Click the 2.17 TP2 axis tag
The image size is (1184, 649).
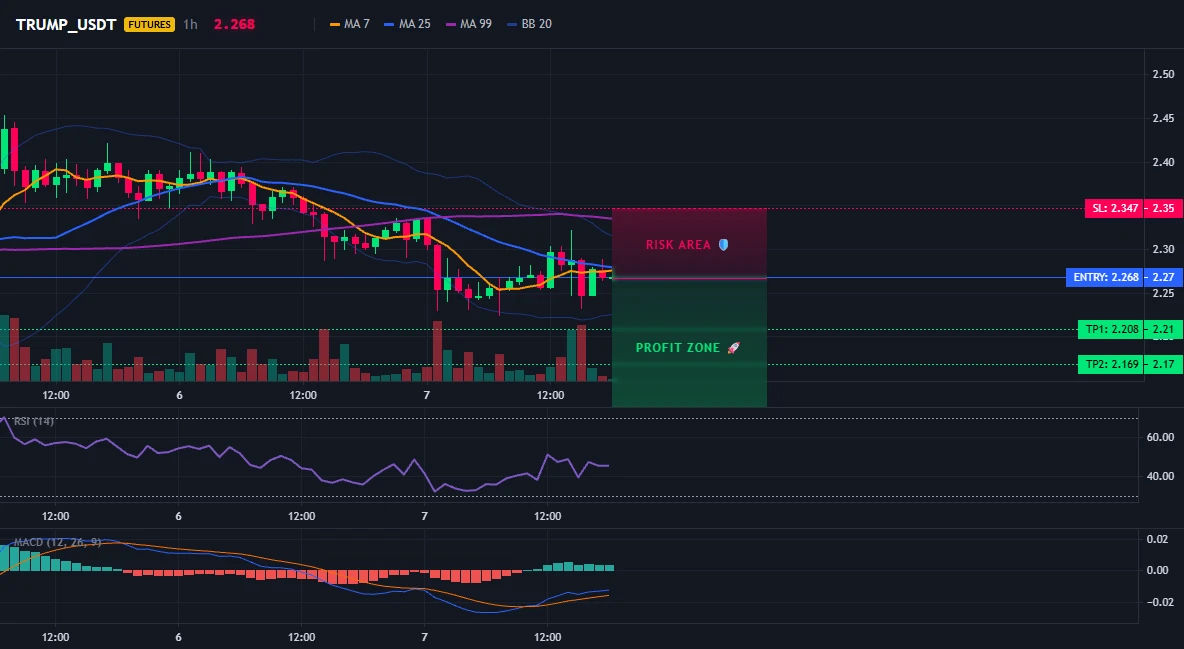[1164, 364]
